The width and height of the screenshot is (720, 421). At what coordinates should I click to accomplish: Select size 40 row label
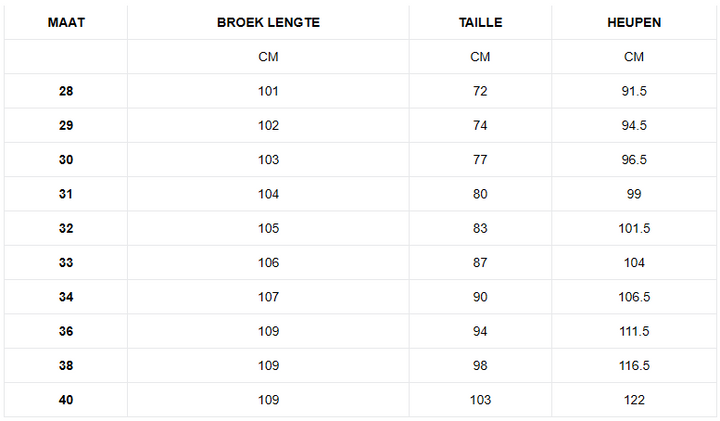click(66, 400)
